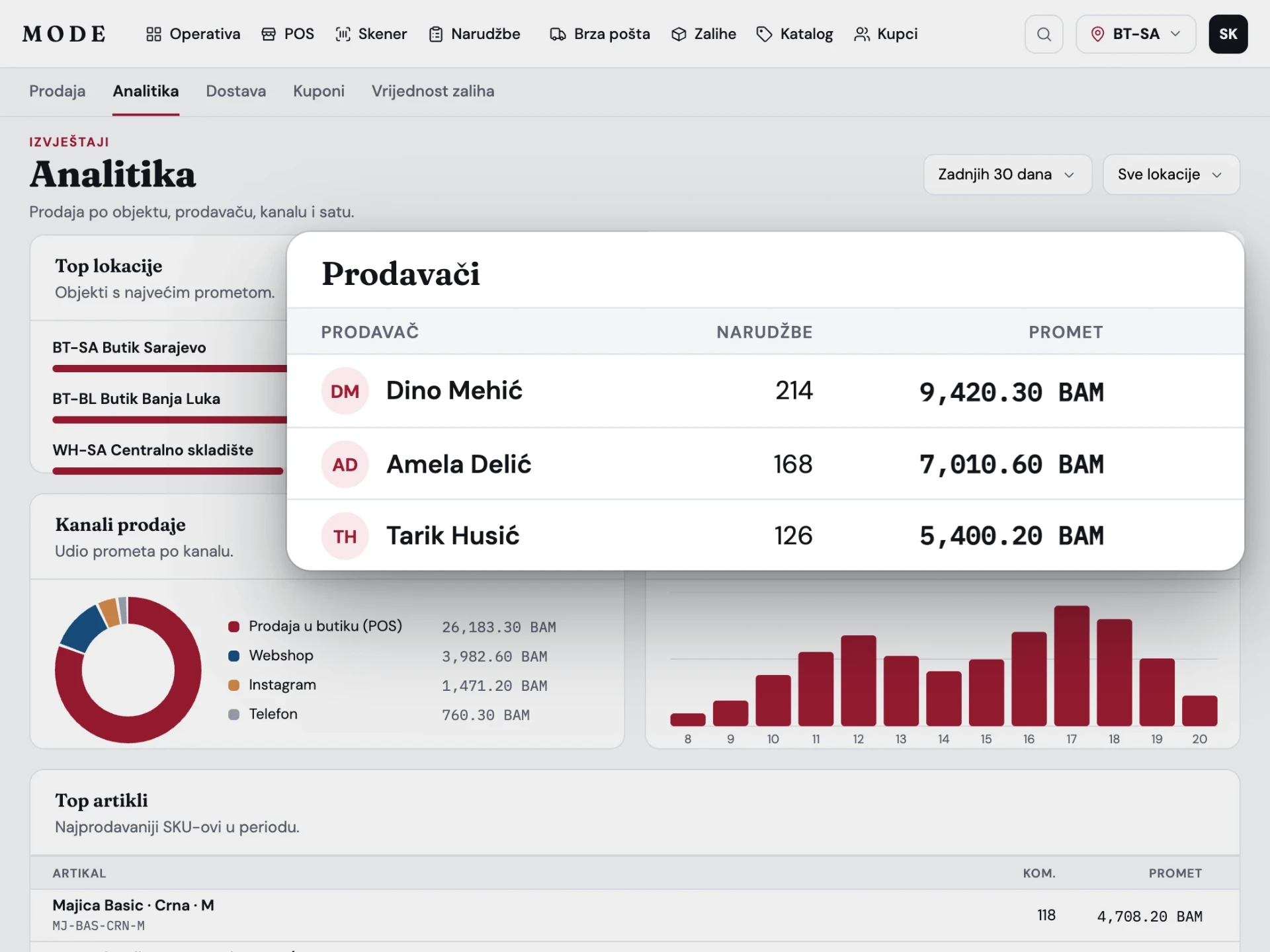Select the Tarik Husić seller name
The width and height of the screenshot is (1270, 952).
coord(453,535)
